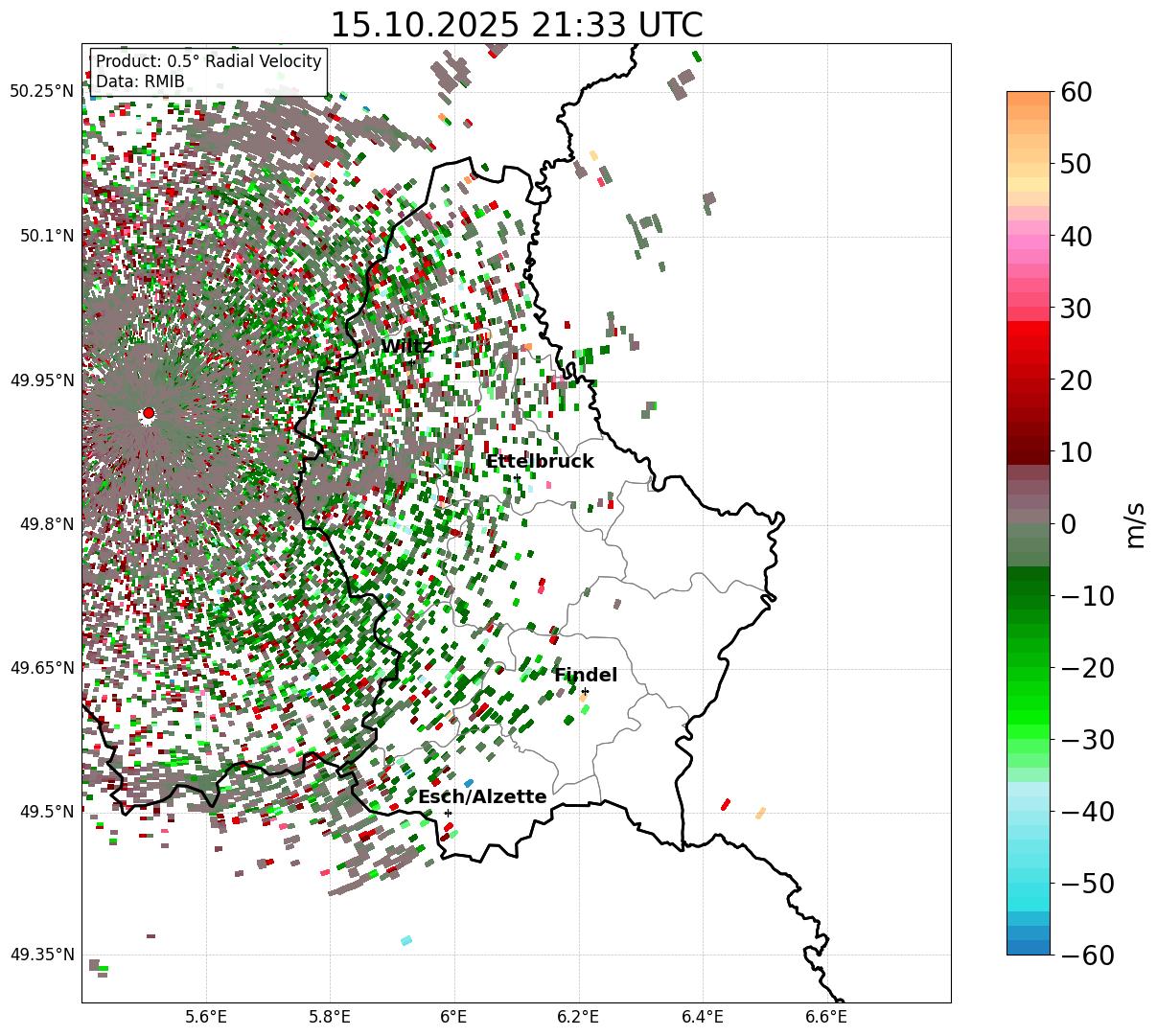The width and height of the screenshot is (1157, 1036).
Task: Select the Wiltz city label
Action: pyautogui.click(x=406, y=347)
